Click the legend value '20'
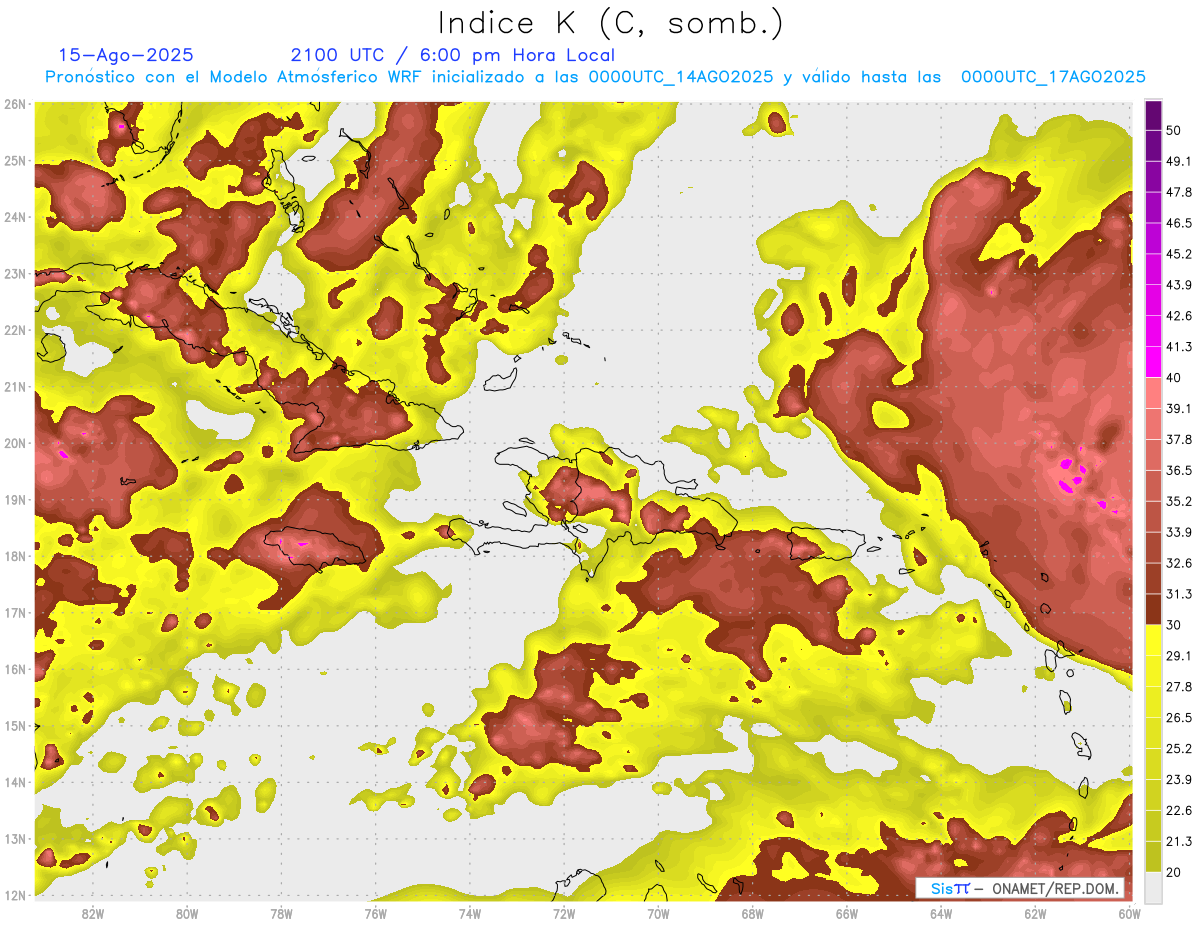The image size is (1200, 927). click(1173, 873)
